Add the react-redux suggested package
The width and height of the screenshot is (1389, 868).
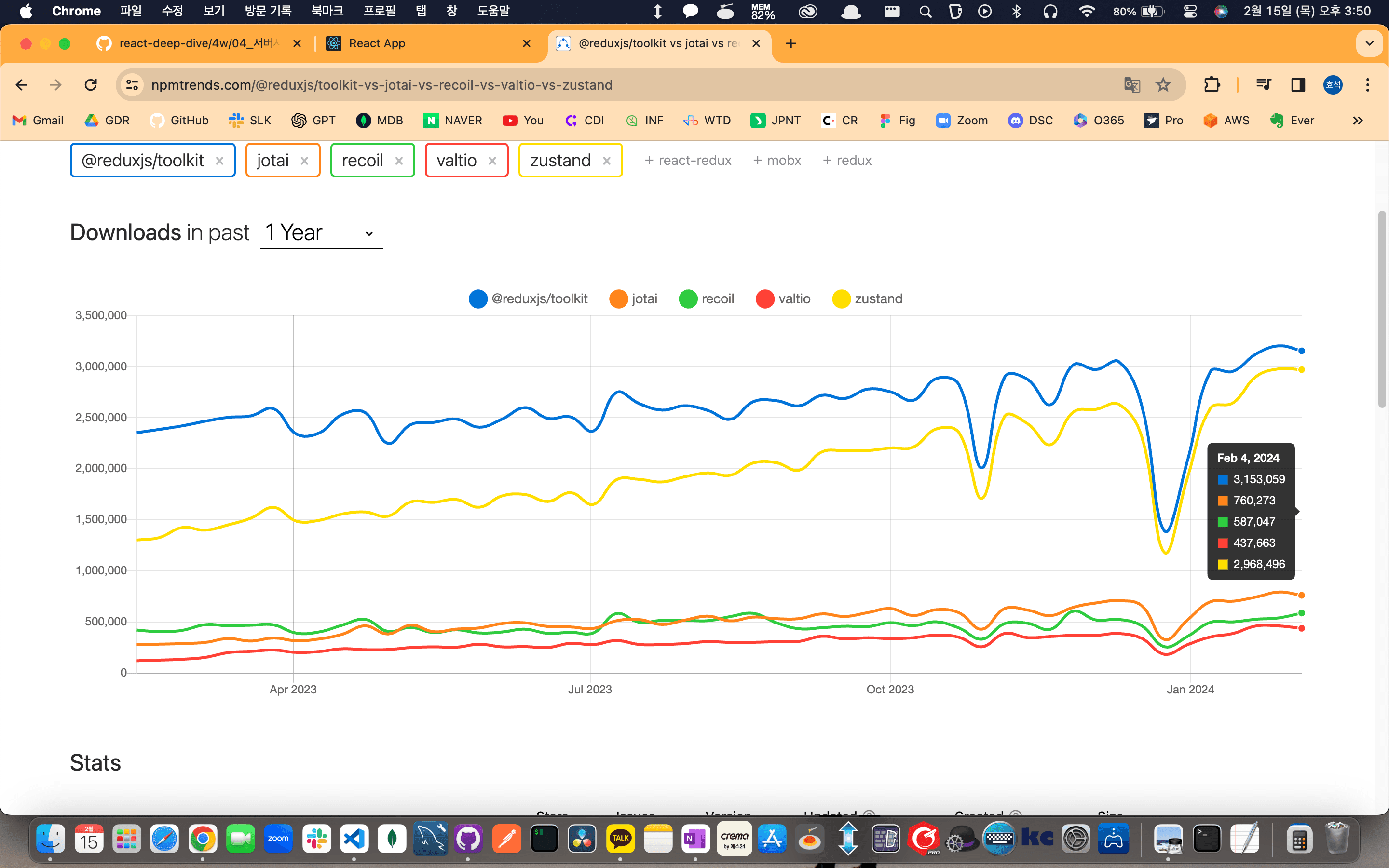coord(688,161)
